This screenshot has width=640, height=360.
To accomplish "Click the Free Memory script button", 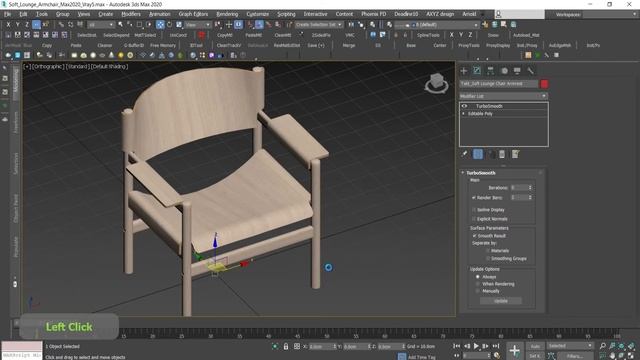I will pyautogui.click(x=162, y=45).
